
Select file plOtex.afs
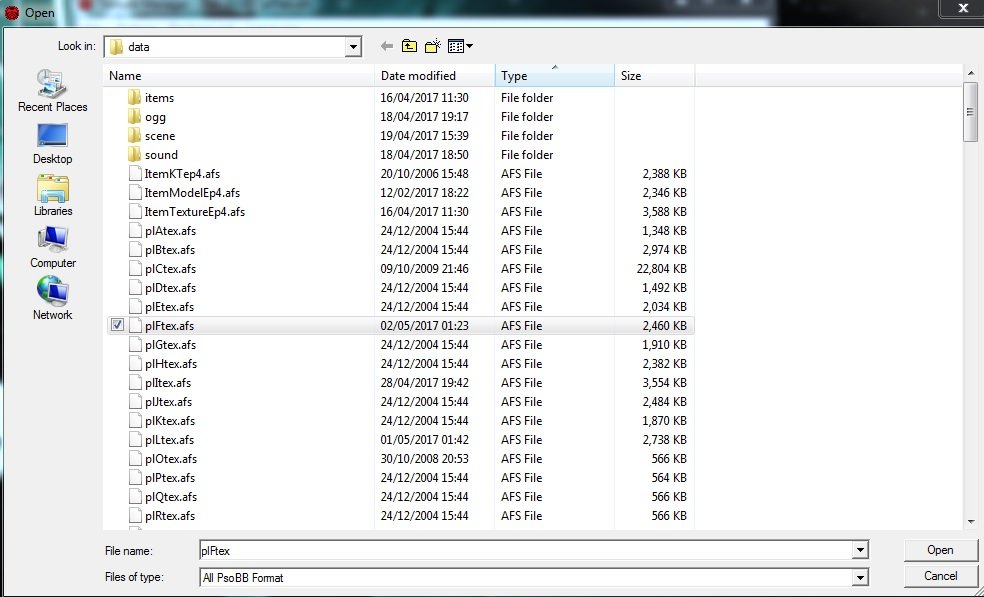(x=171, y=459)
